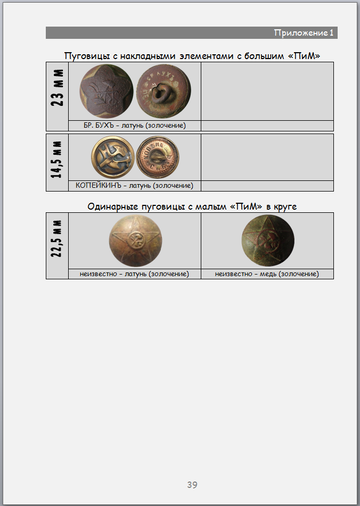Click the Приложение 1 header bar
This screenshot has width=360, height=506.
192,33
